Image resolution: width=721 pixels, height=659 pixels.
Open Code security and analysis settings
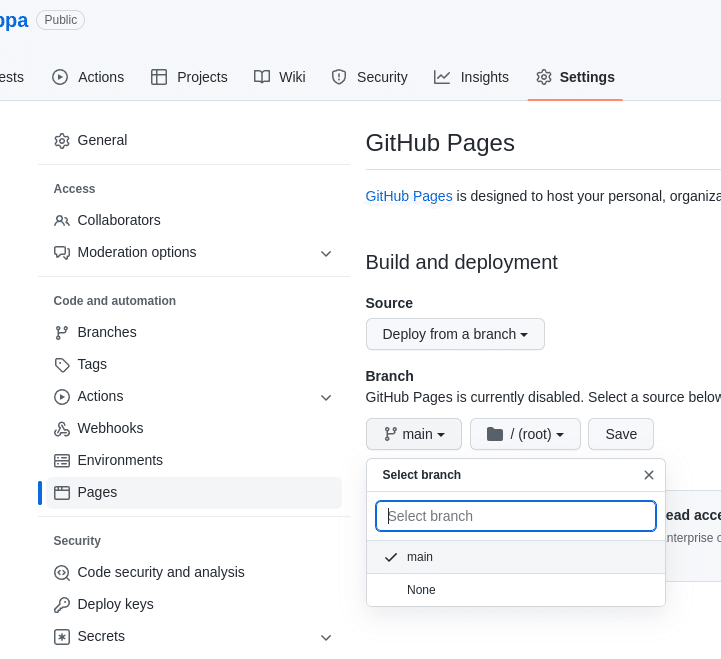[x=194, y=572]
